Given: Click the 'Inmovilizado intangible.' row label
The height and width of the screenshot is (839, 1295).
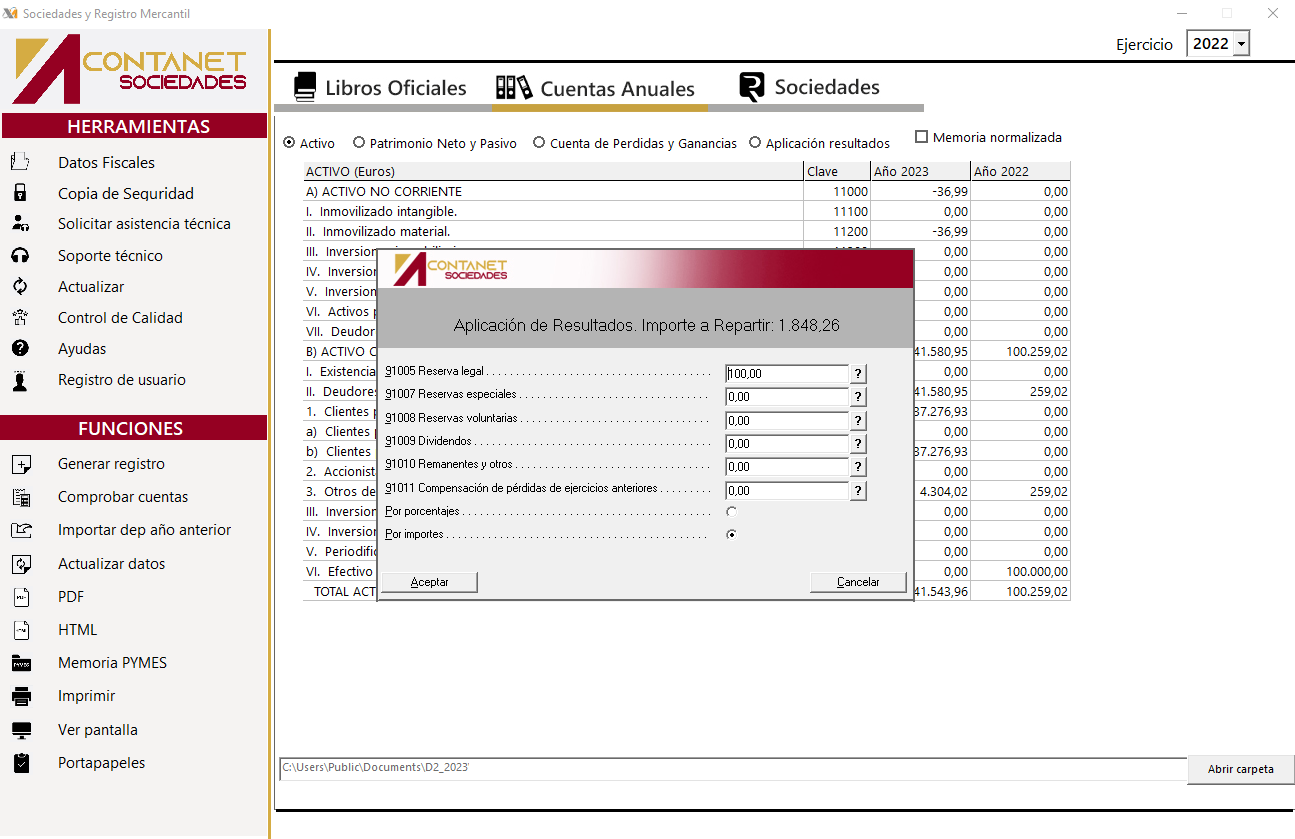Looking at the screenshot, I should (x=381, y=211).
